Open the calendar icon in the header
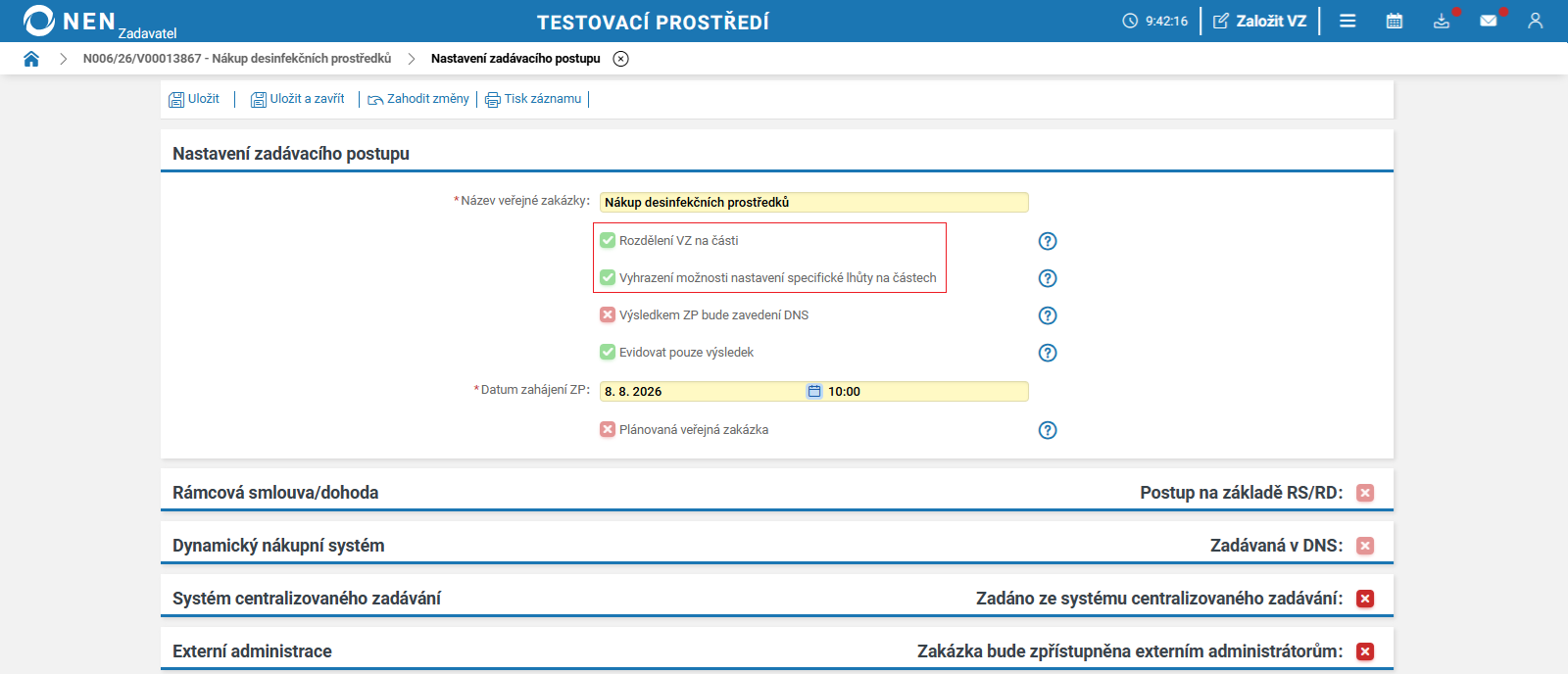The width and height of the screenshot is (1568, 674). coord(1395,21)
